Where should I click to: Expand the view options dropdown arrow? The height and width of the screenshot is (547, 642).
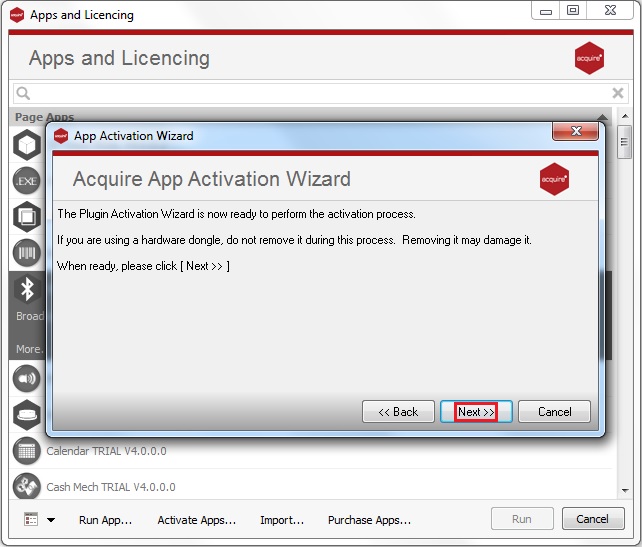tap(51, 520)
